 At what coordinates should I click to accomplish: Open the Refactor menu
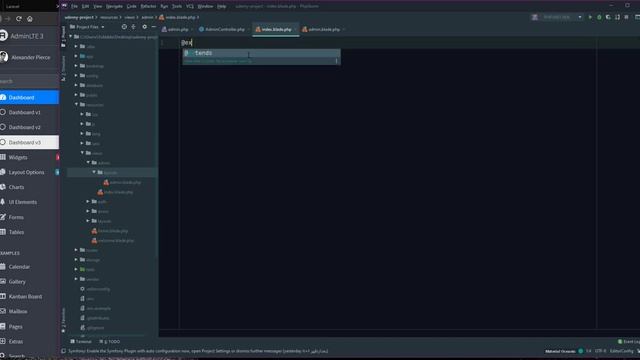tap(148, 6)
